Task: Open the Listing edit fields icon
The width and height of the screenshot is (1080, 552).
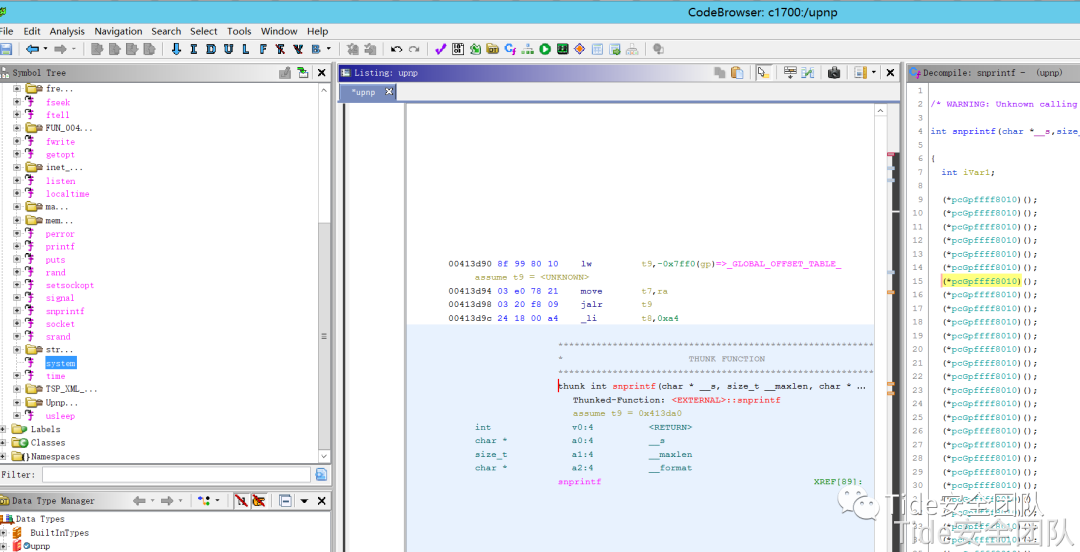Action: click(790, 72)
